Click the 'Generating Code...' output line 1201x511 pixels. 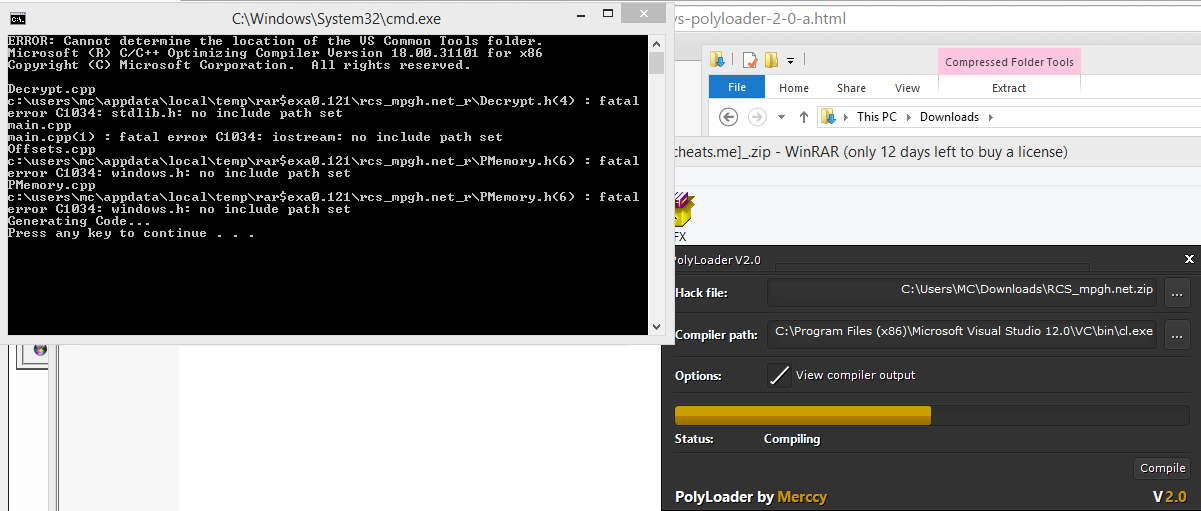pyautogui.click(x=79, y=221)
